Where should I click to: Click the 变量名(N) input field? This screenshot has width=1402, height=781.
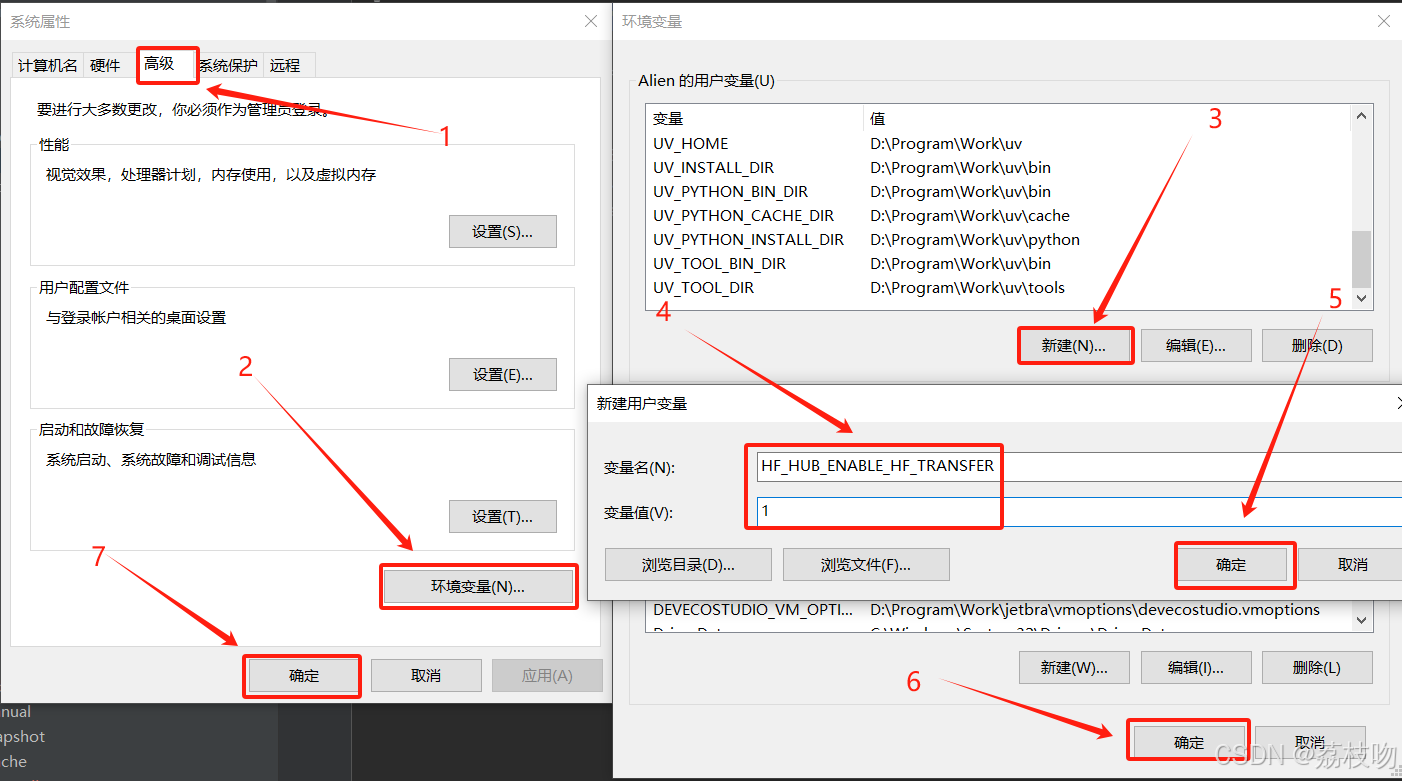1078,466
